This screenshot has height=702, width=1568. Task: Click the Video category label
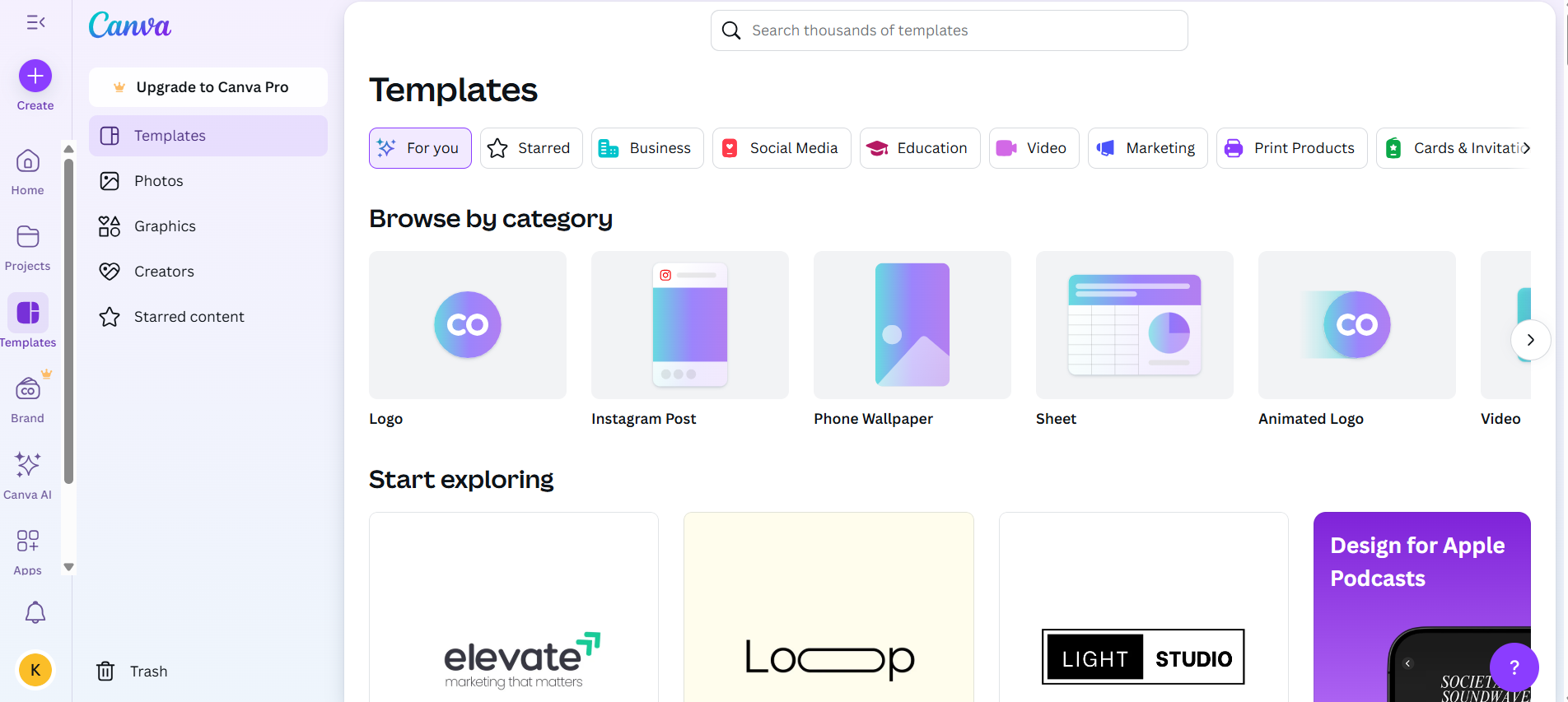coord(1500,419)
